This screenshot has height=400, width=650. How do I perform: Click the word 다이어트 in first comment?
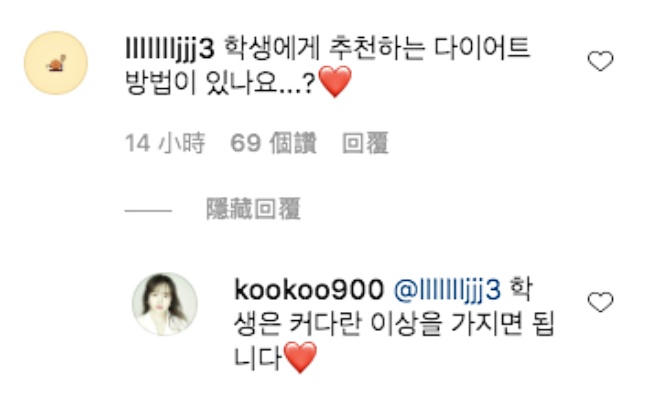tap(482, 49)
